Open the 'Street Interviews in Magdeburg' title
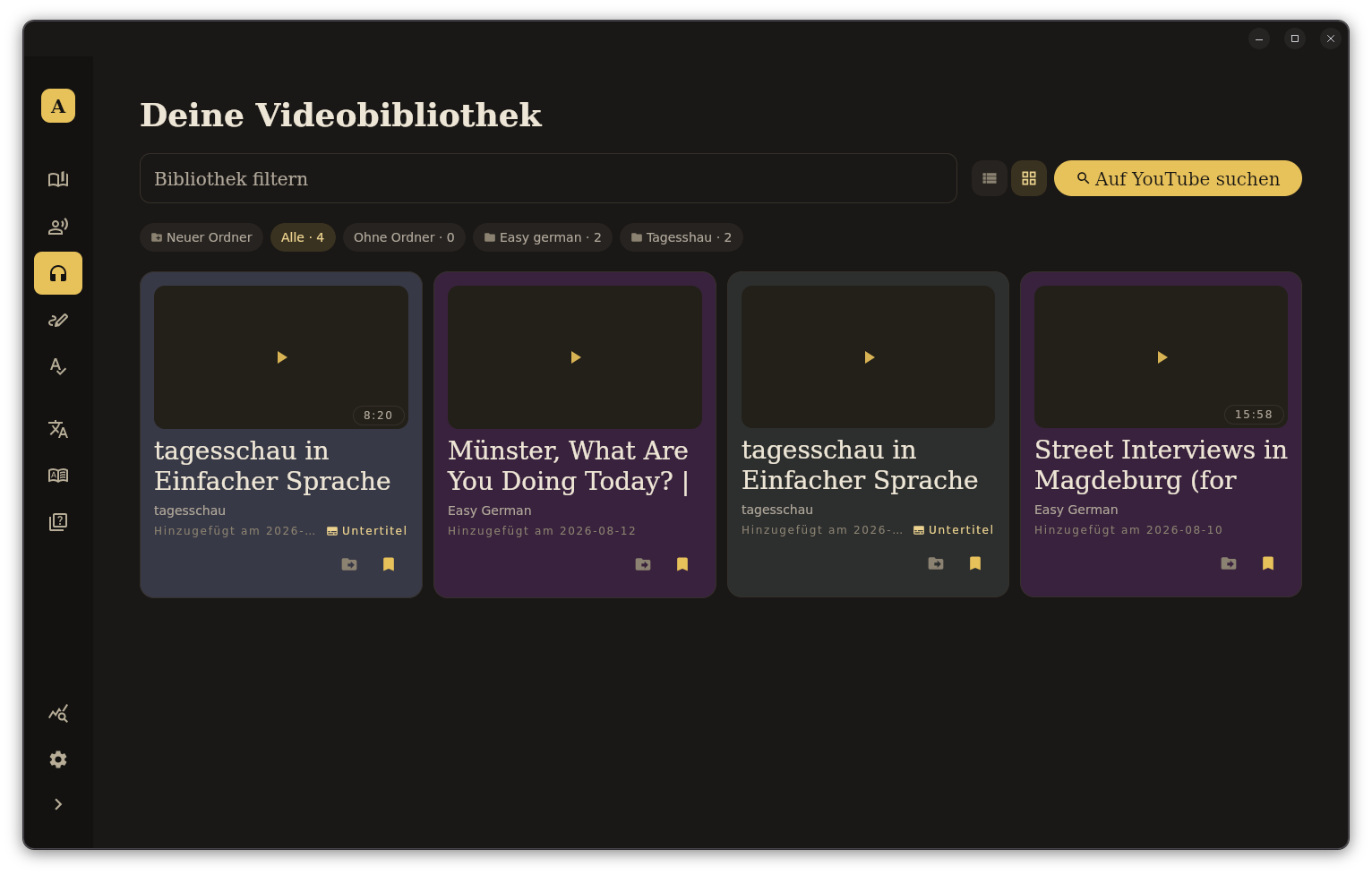Image resolution: width=1372 pixels, height=875 pixels. click(1161, 465)
